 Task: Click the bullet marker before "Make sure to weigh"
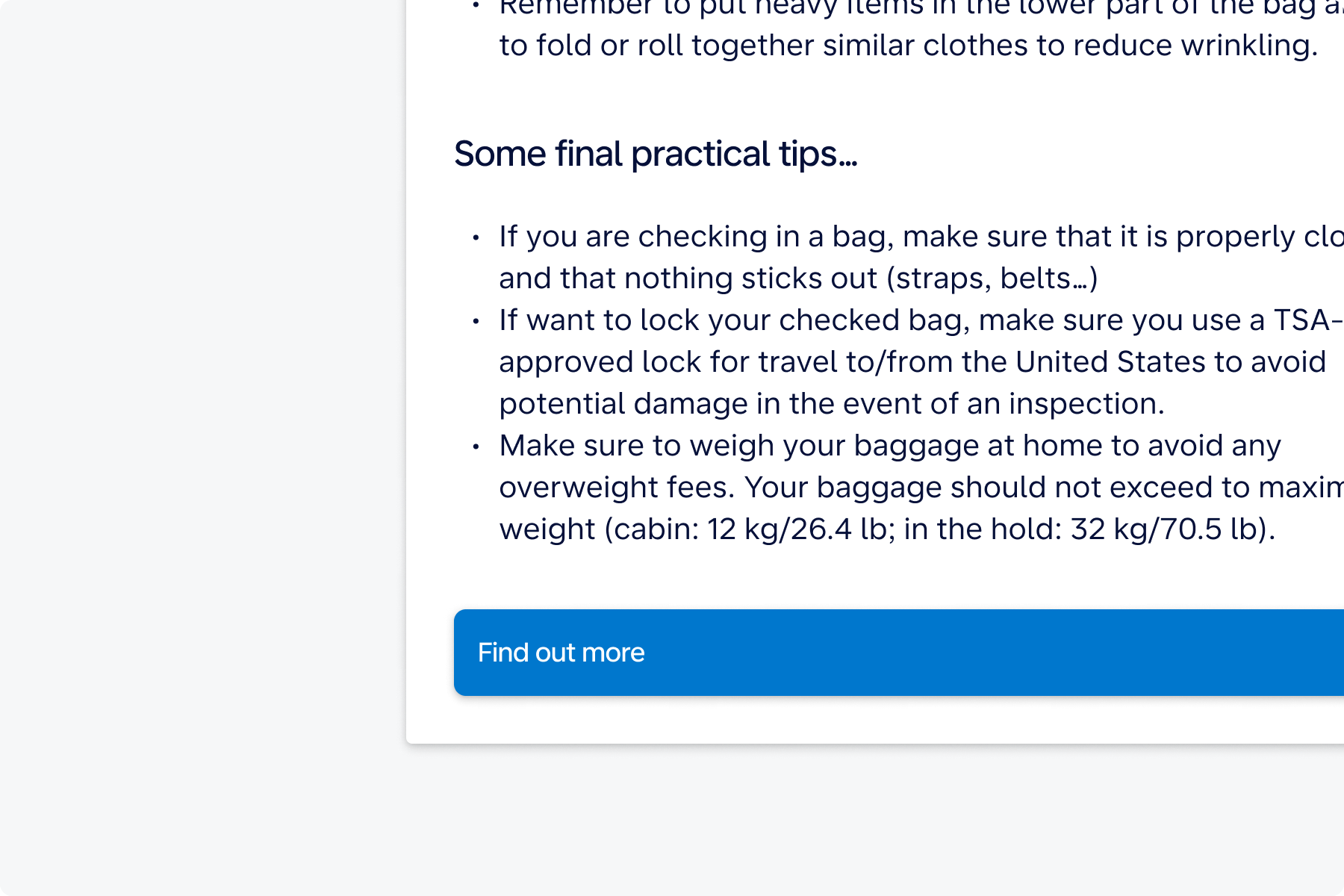[x=476, y=447]
